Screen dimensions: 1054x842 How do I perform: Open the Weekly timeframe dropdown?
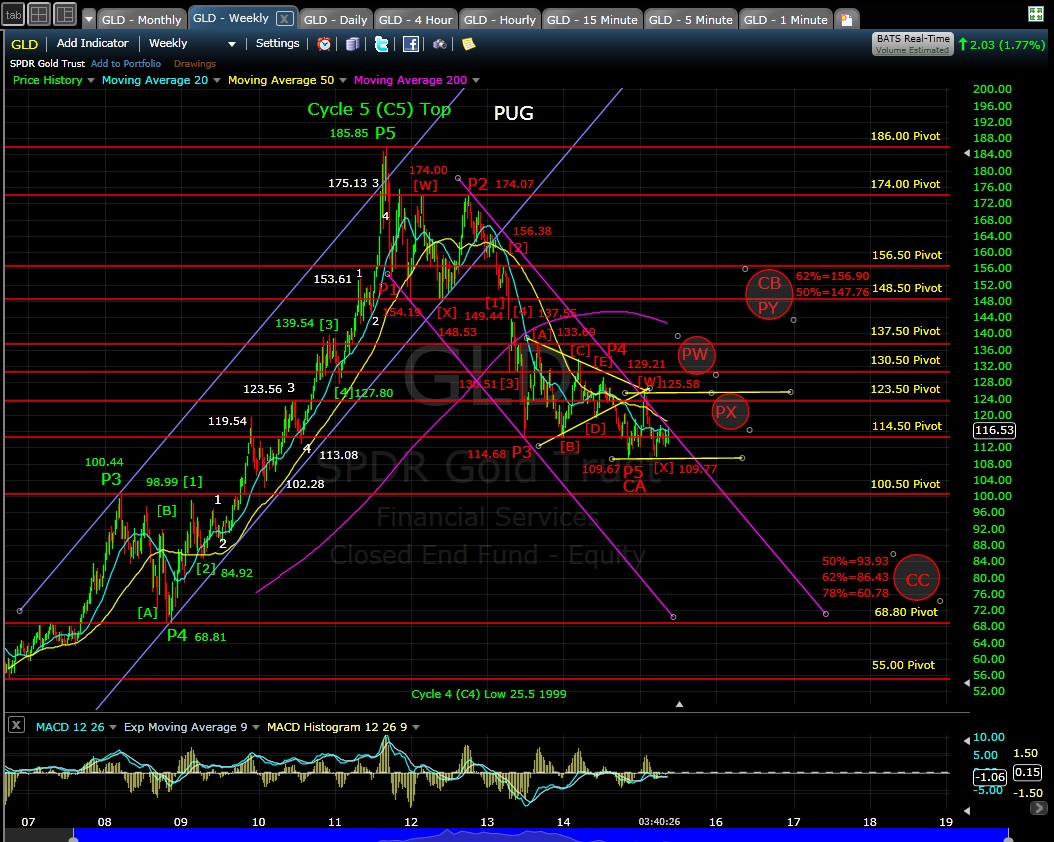click(x=192, y=43)
